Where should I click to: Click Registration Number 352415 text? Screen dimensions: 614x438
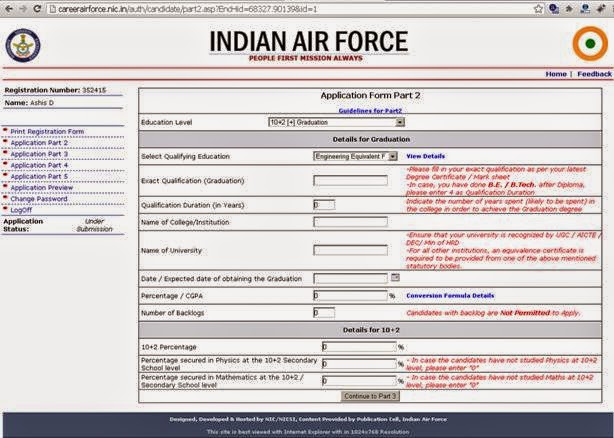[x=55, y=90]
